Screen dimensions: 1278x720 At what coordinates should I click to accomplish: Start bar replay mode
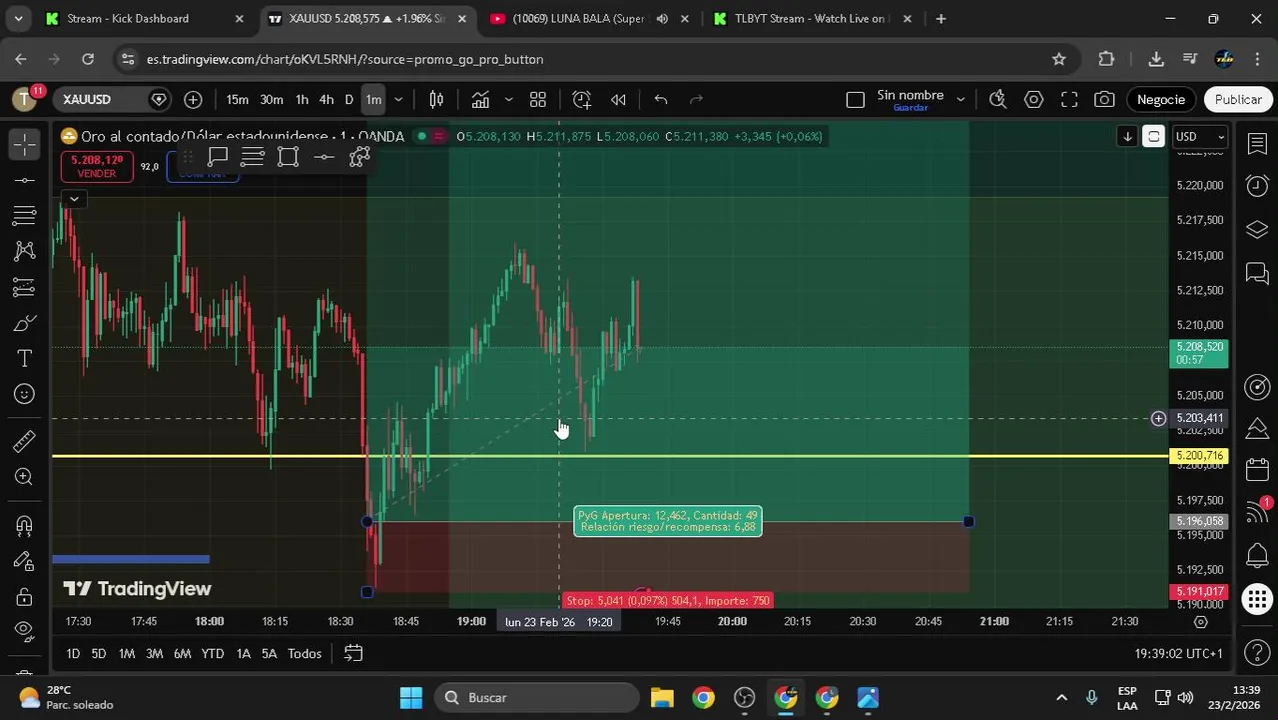619,99
